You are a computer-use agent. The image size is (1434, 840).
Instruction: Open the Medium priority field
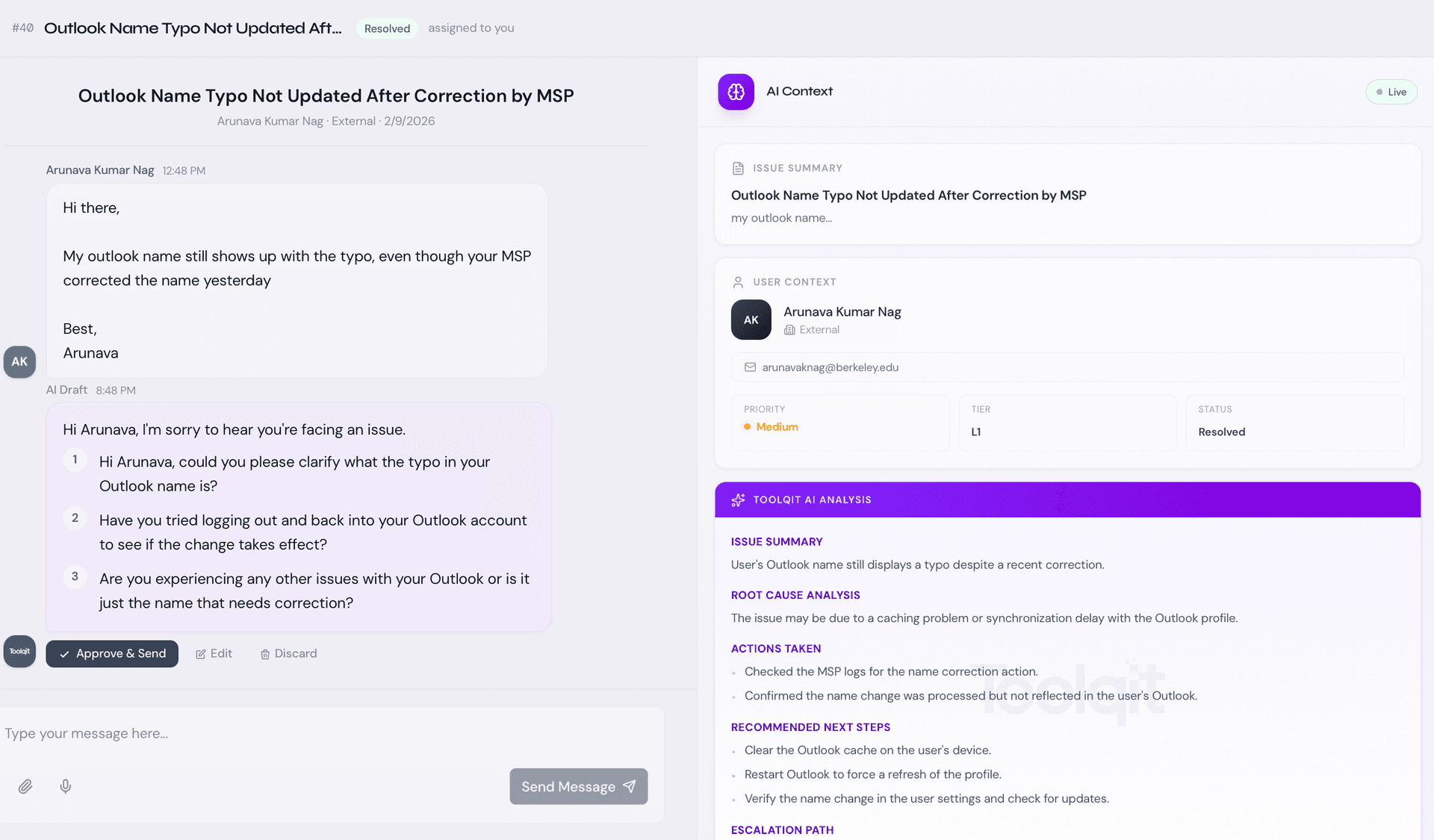pos(839,423)
